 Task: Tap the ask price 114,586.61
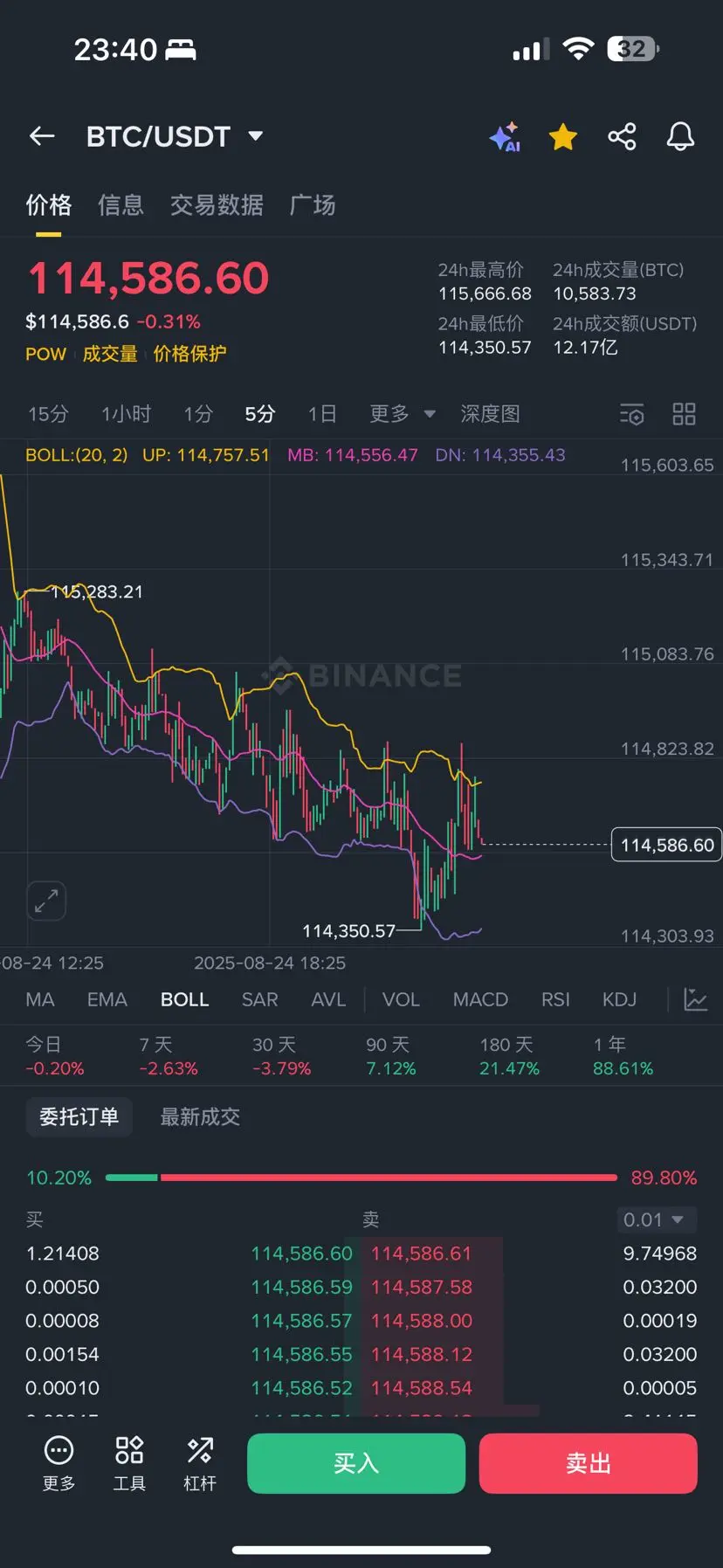pyautogui.click(x=422, y=1254)
